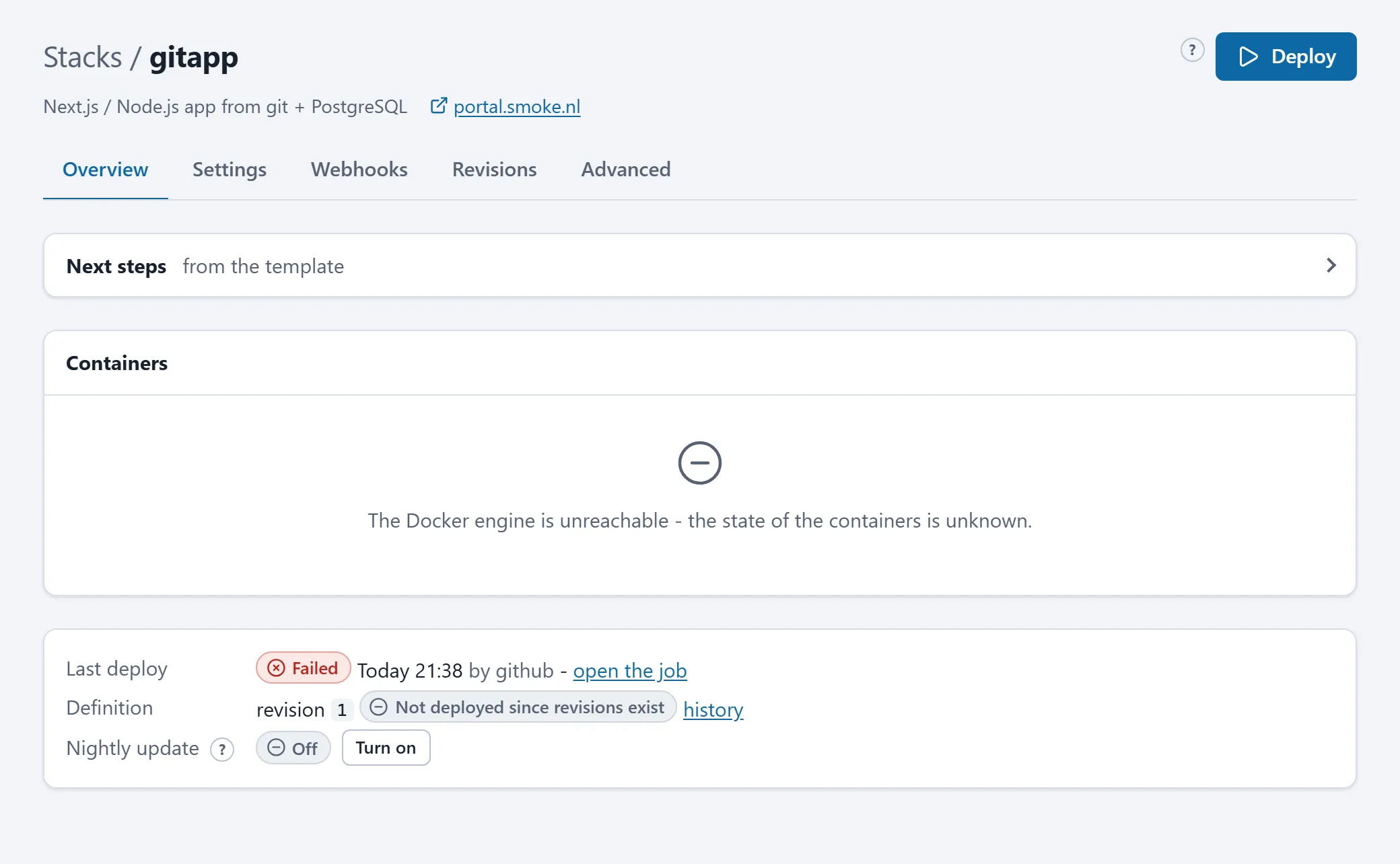This screenshot has height=864, width=1400.
Task: Switch to the Overview tab
Action: pos(105,169)
